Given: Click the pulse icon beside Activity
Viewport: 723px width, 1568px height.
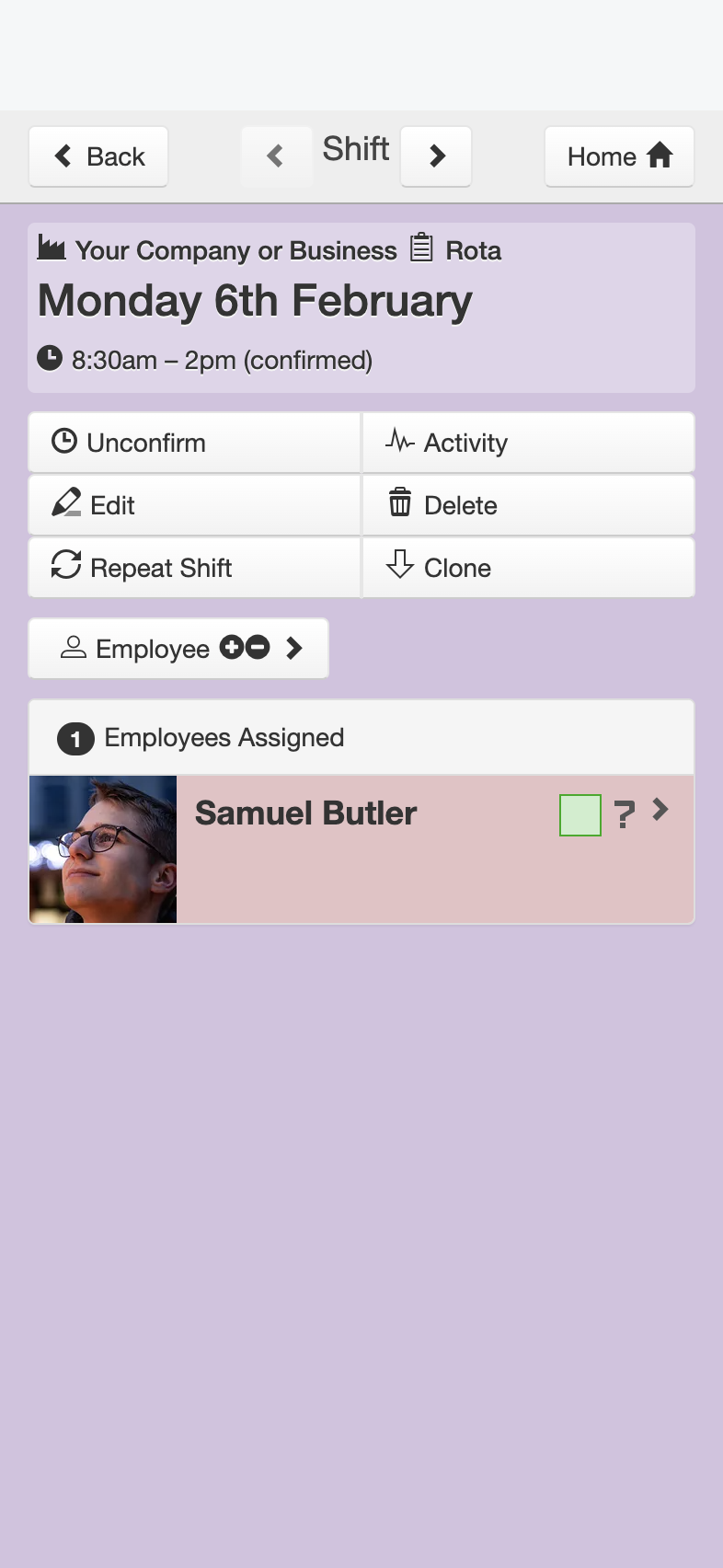Looking at the screenshot, I should coord(400,441).
